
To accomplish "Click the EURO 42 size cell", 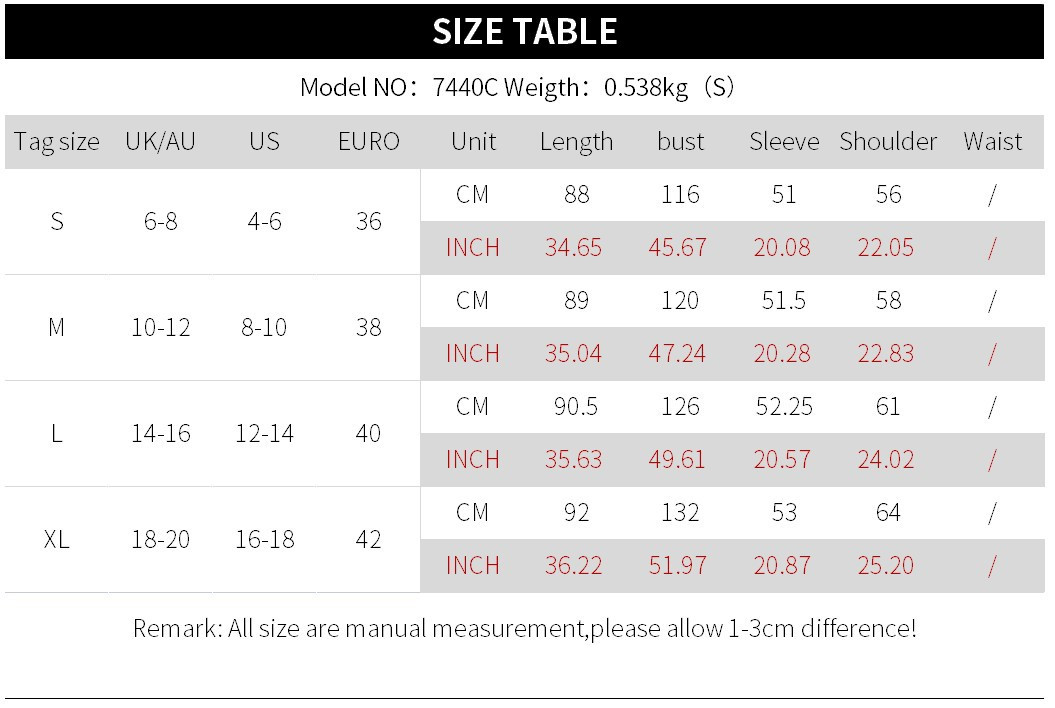I will [368, 539].
